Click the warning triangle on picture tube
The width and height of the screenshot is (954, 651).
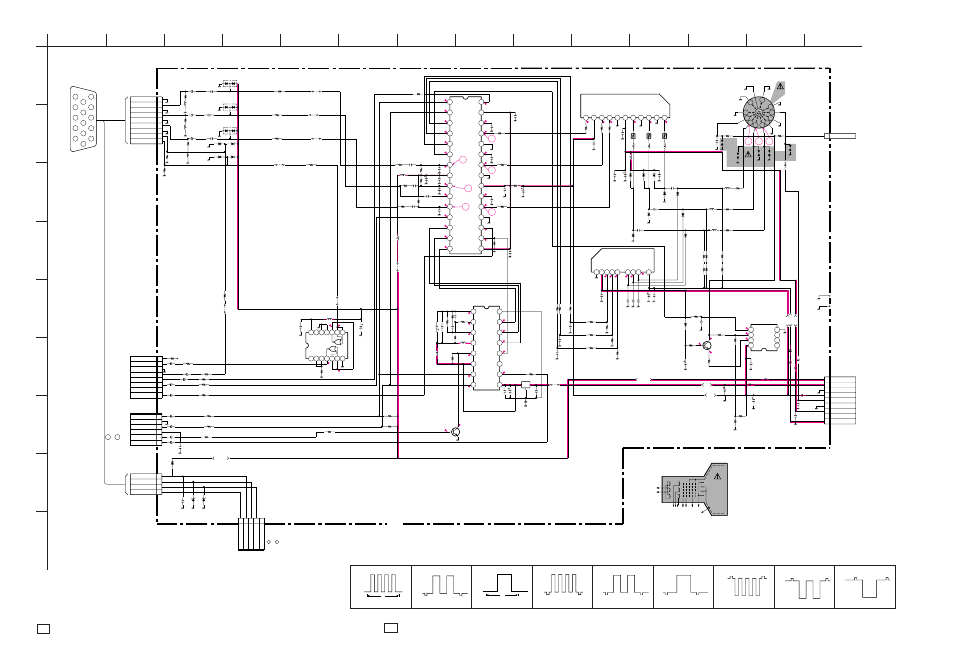717,476
